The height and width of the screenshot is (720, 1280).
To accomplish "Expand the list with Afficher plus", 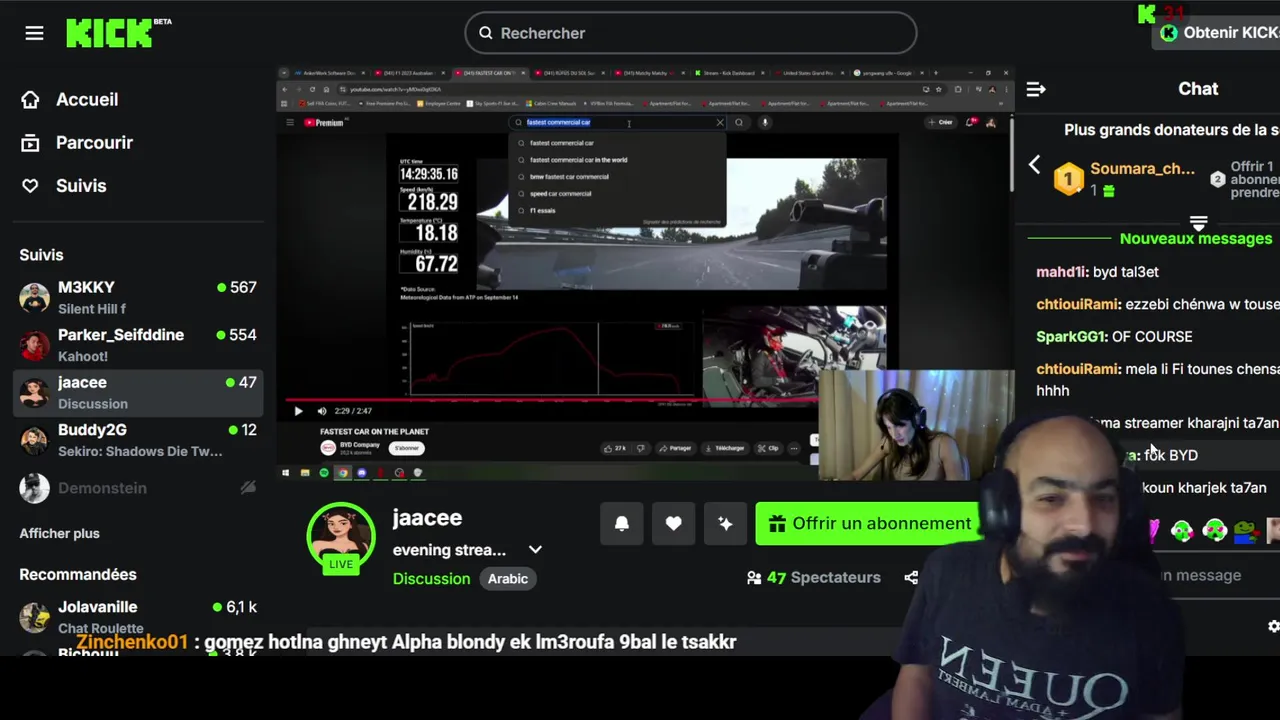I will [x=59, y=533].
